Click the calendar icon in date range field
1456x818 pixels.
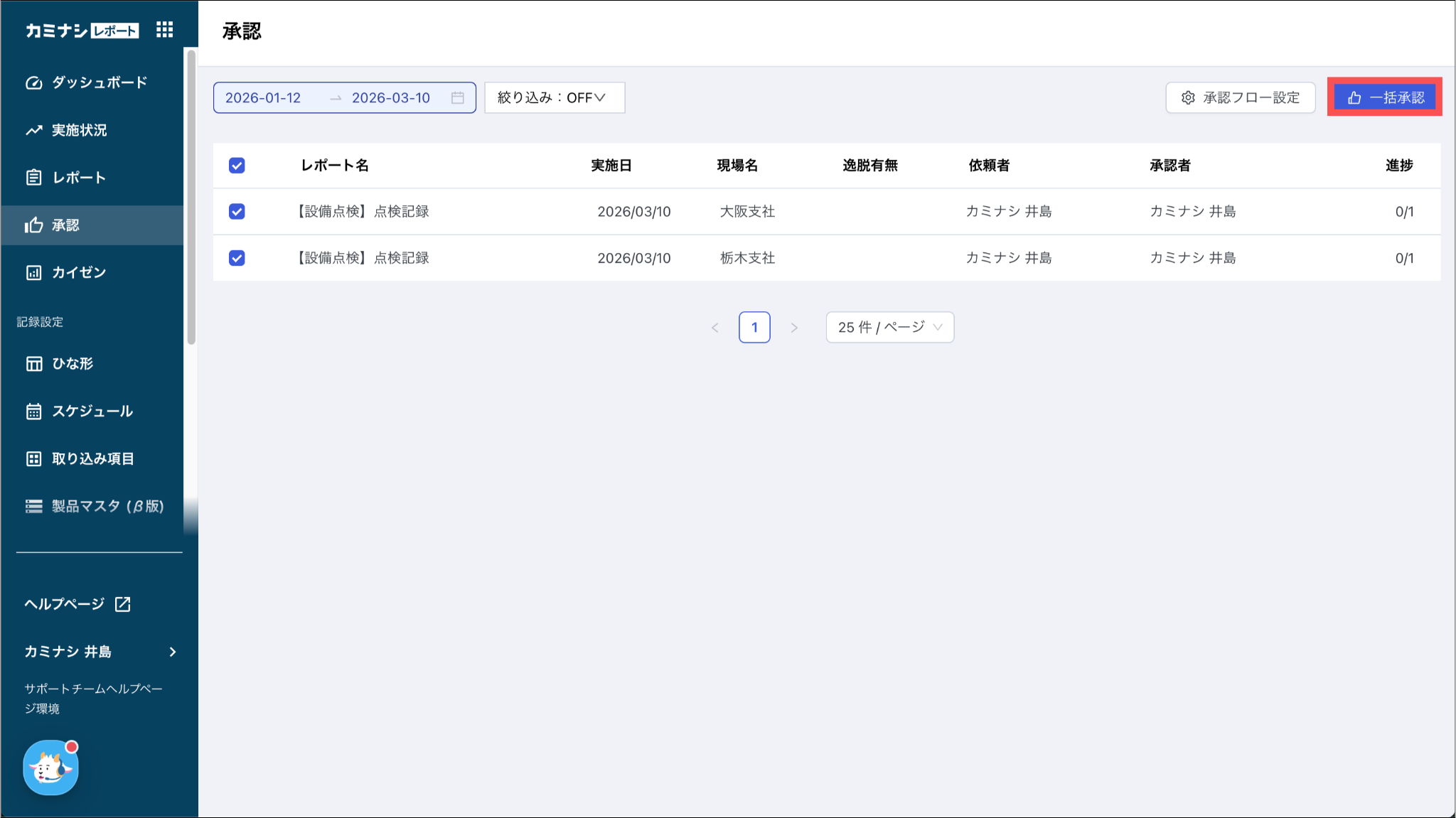click(458, 97)
